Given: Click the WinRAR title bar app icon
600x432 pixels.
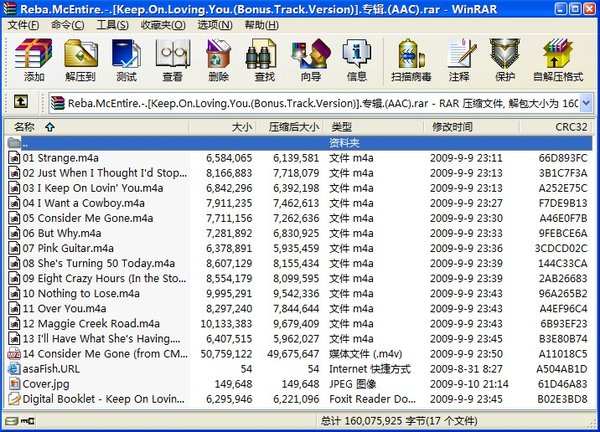Looking at the screenshot, I should pos(10,8).
